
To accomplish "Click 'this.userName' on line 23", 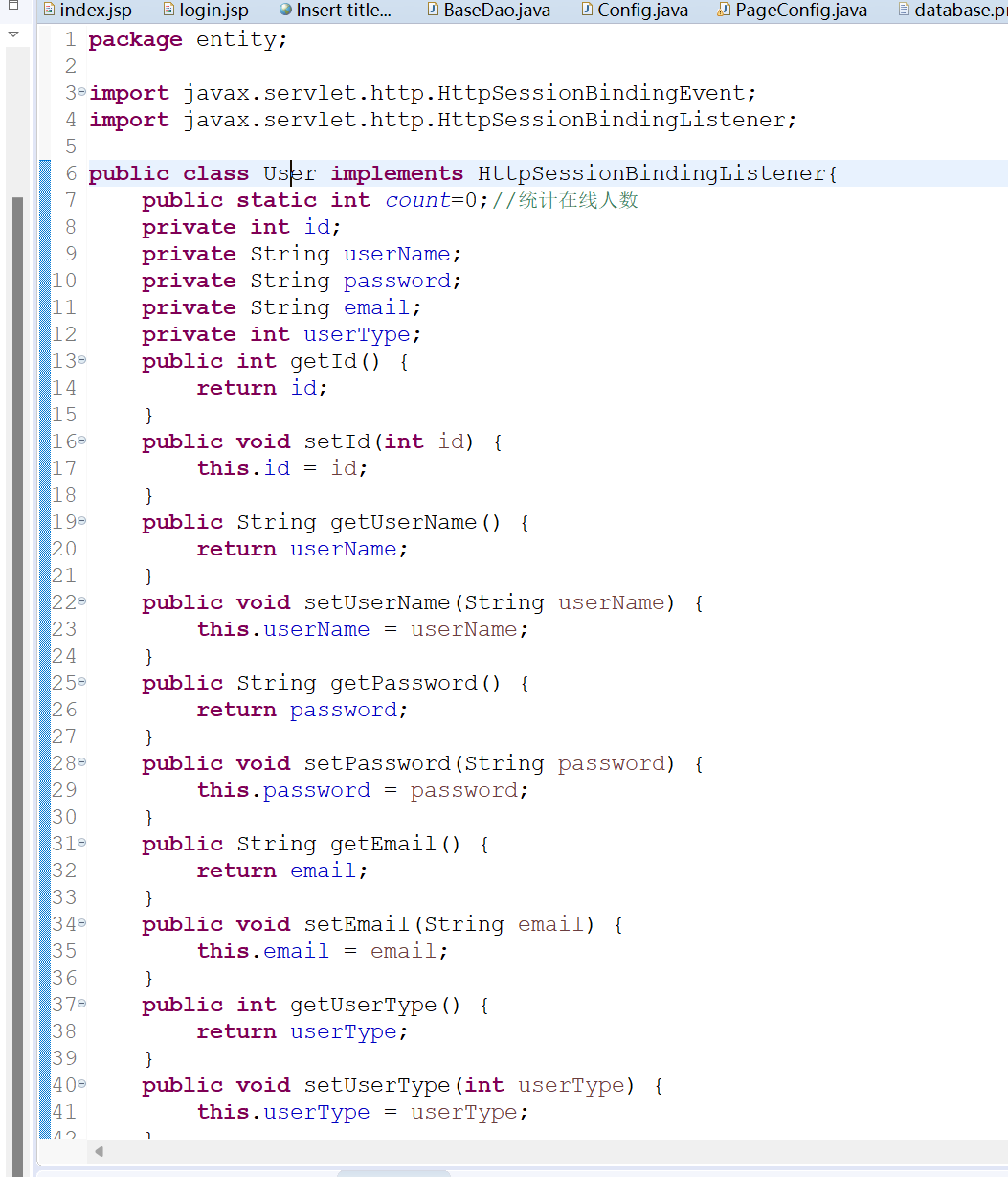I will pos(283,629).
